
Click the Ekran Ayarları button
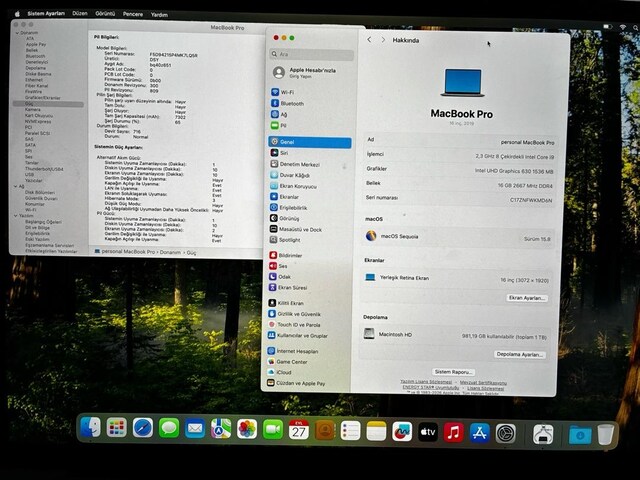(x=527, y=298)
